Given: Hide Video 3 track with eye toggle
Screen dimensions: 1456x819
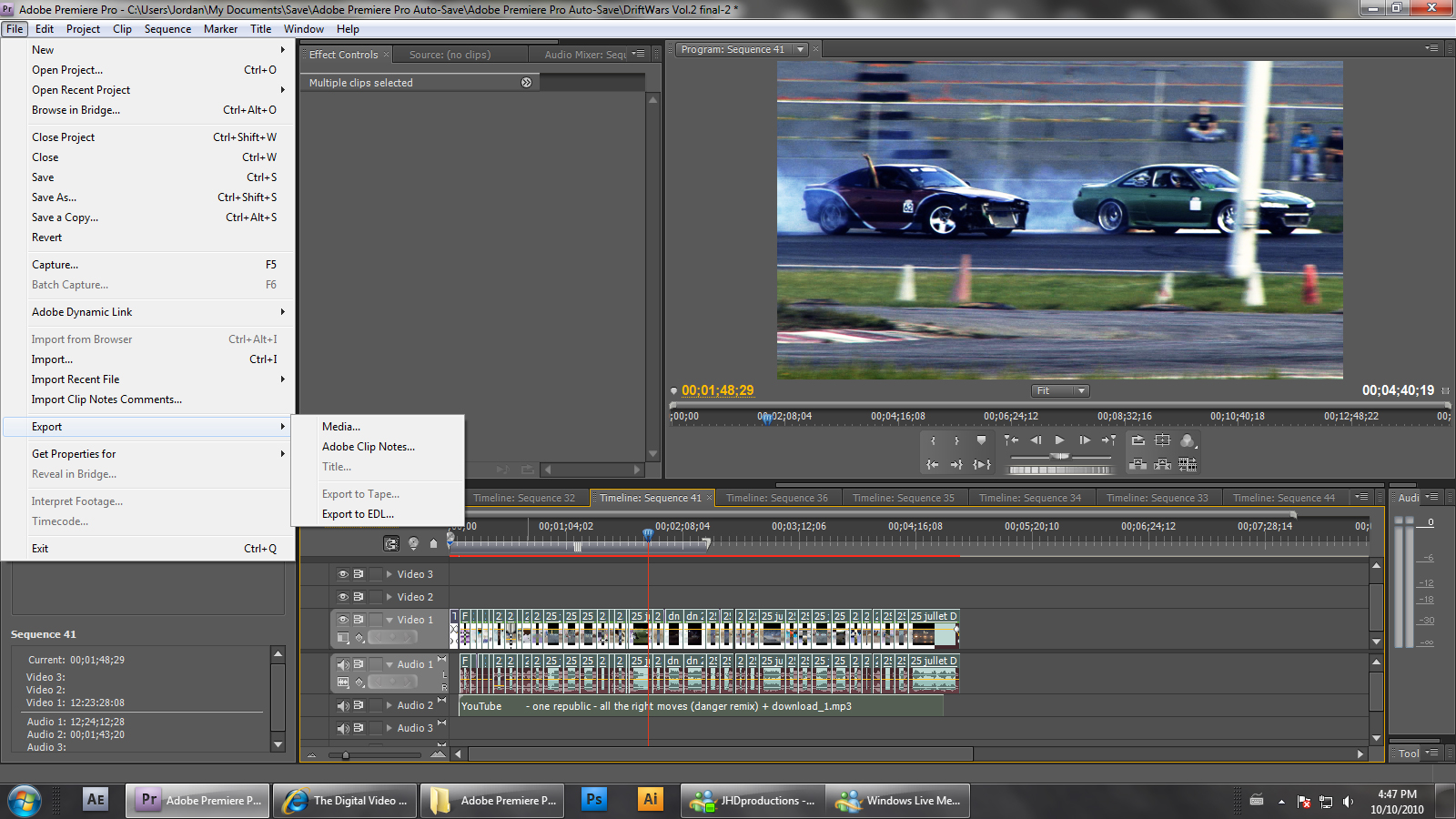Looking at the screenshot, I should 343,574.
